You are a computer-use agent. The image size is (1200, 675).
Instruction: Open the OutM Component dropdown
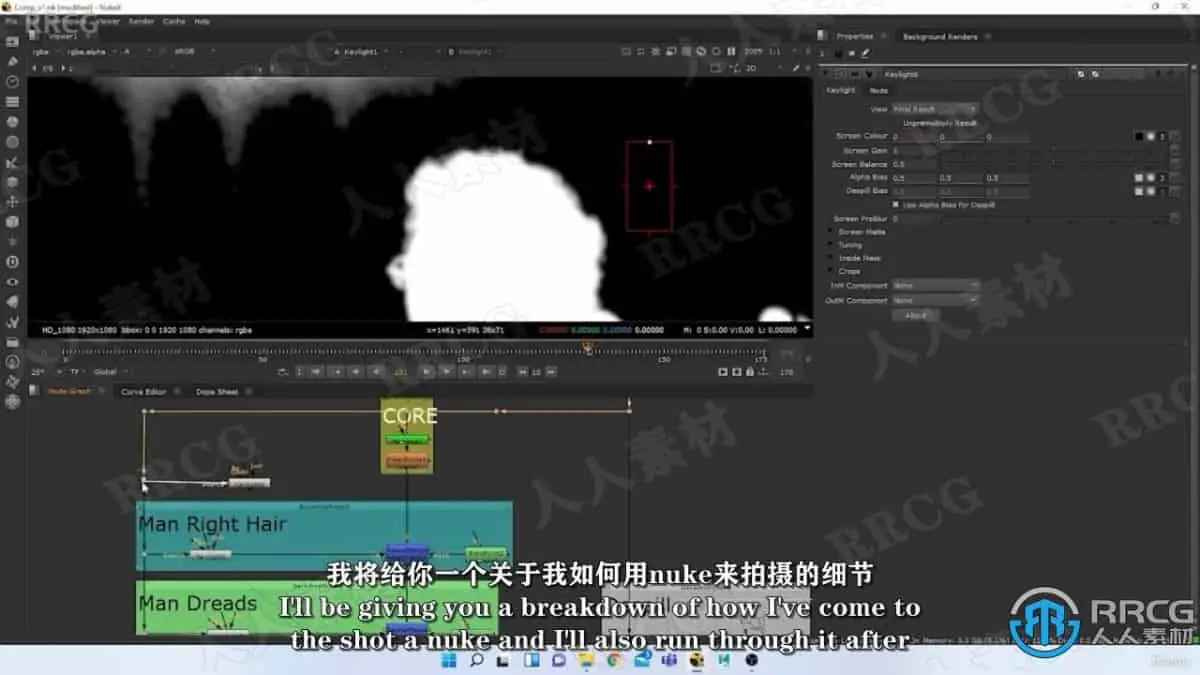pyautogui.click(x=934, y=300)
